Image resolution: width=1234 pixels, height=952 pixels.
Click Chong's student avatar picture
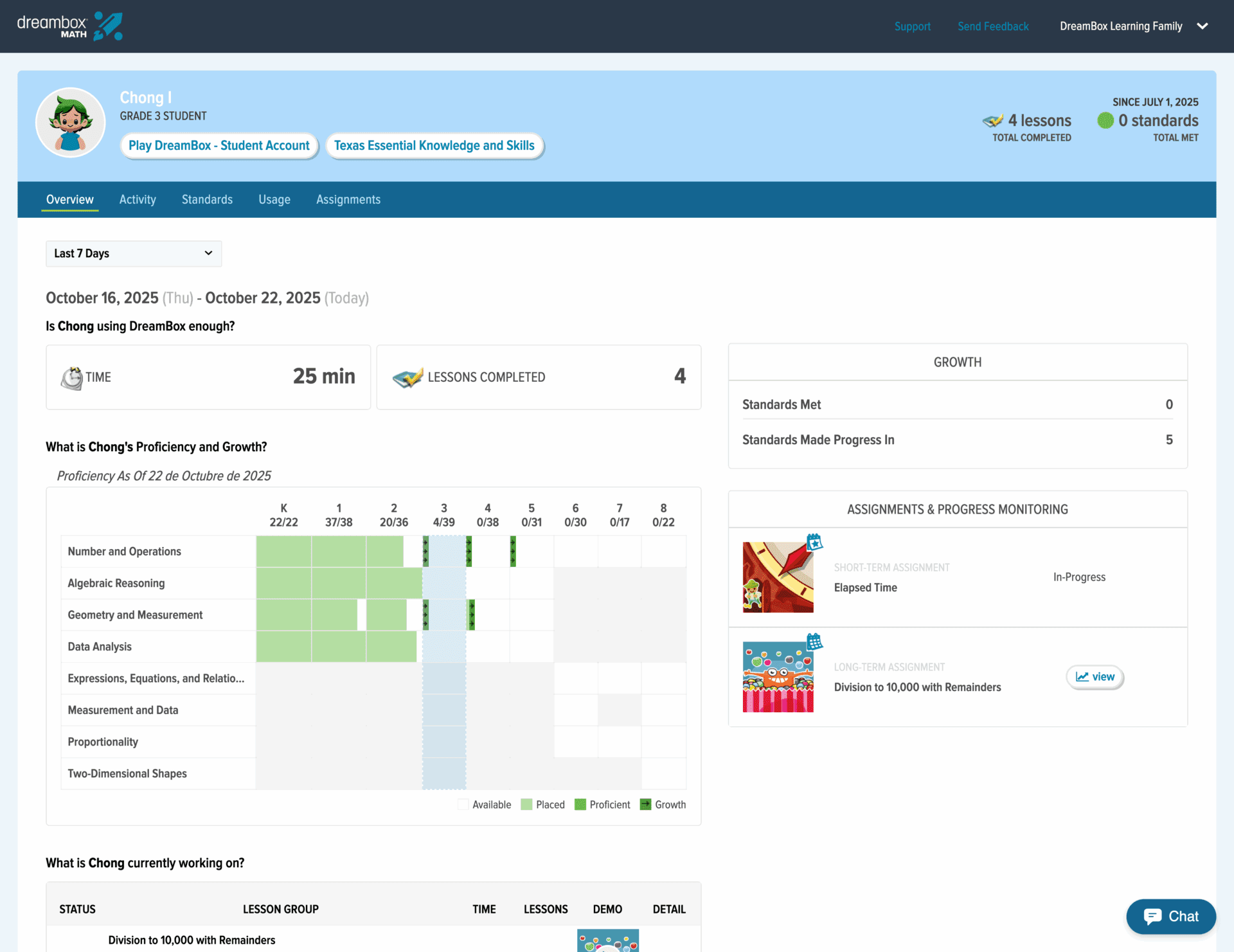tap(71, 122)
